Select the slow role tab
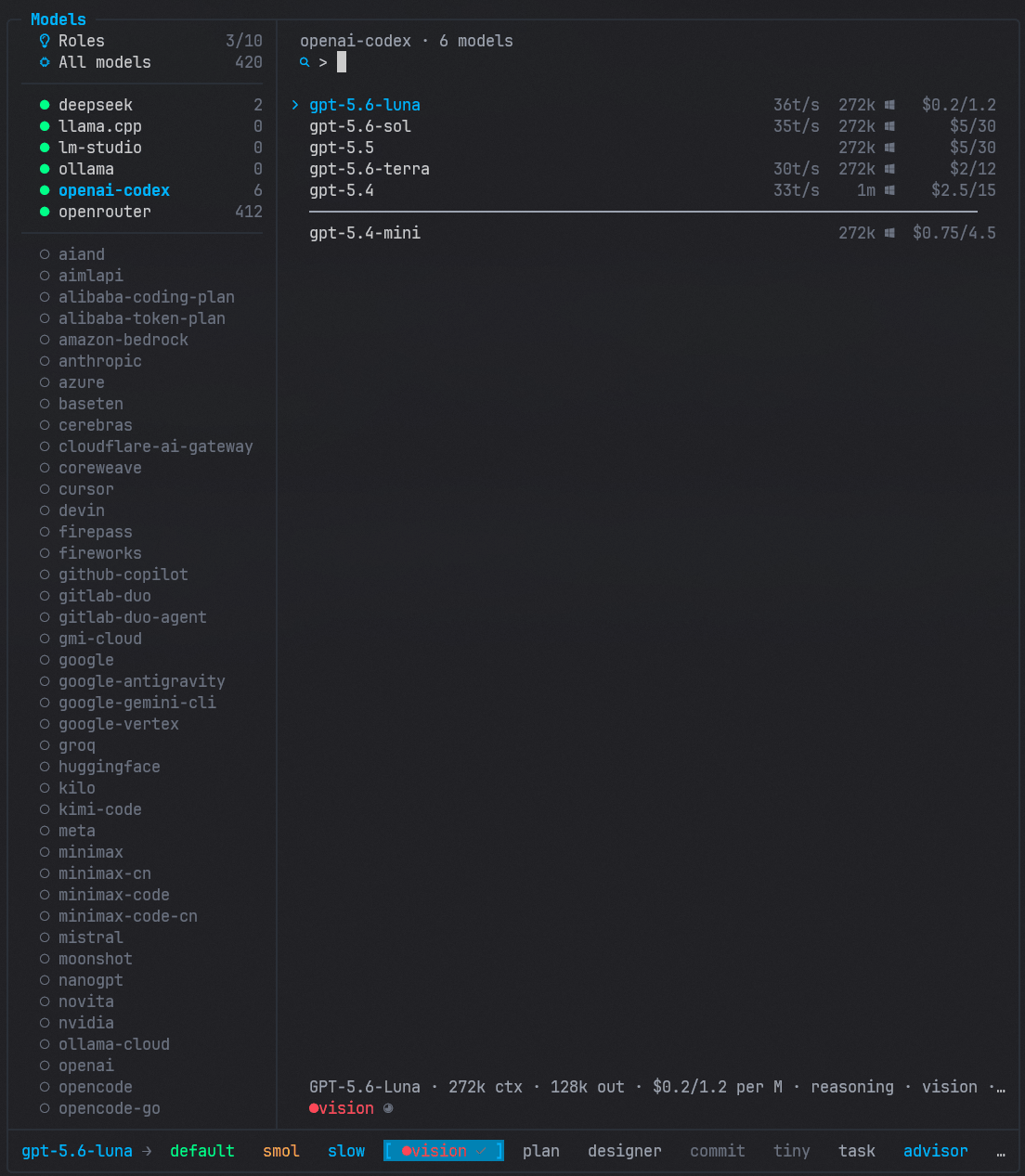1025x1176 pixels. (346, 1151)
